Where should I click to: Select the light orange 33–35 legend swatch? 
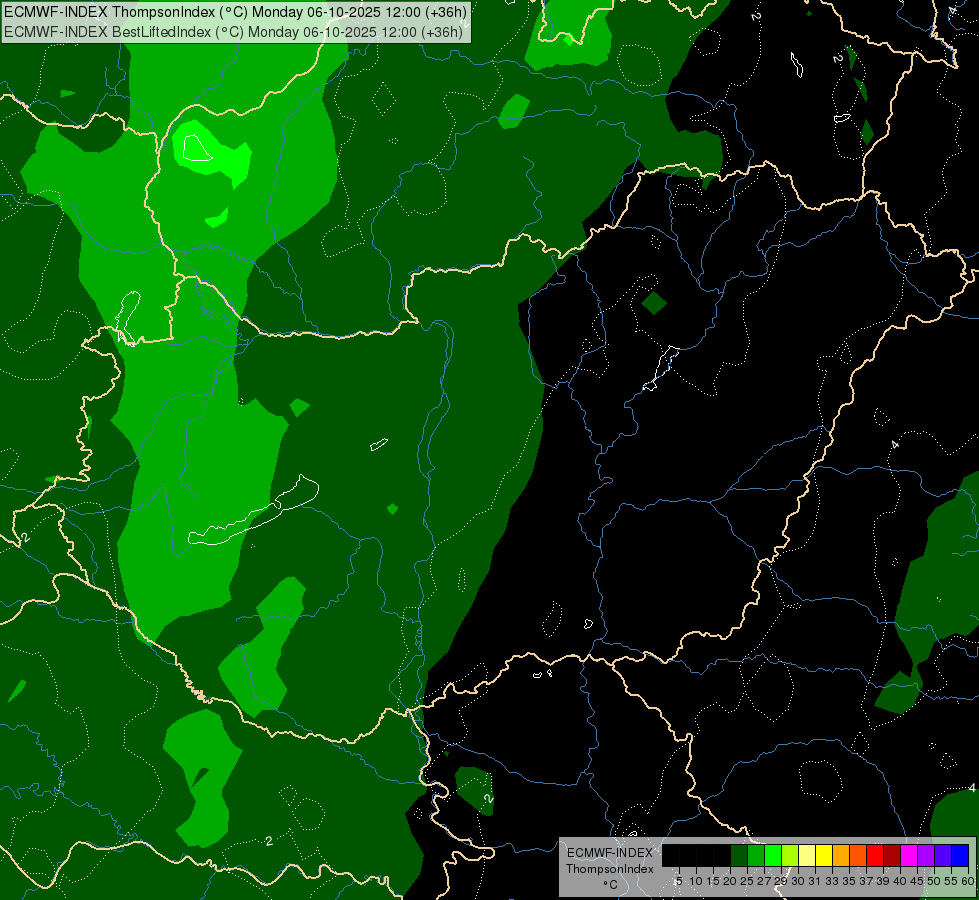tap(841, 855)
